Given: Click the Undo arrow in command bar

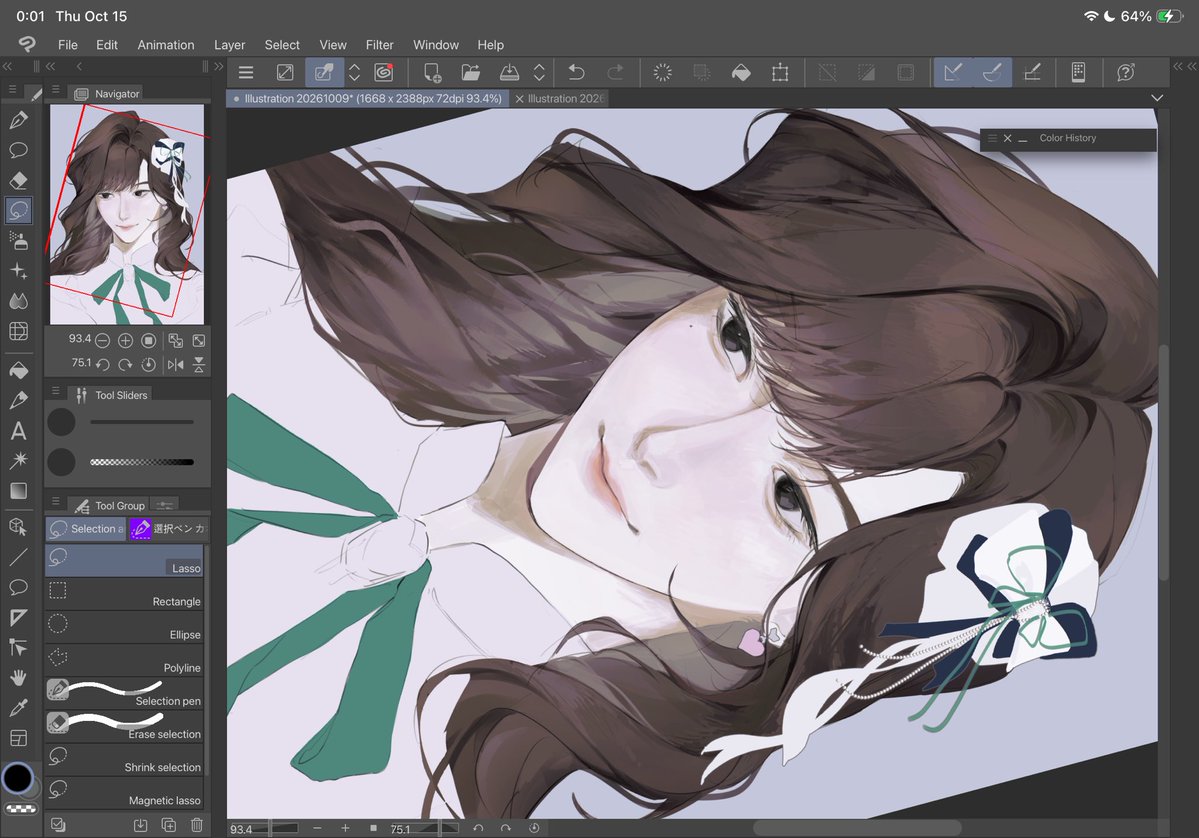Looking at the screenshot, I should [x=577, y=73].
